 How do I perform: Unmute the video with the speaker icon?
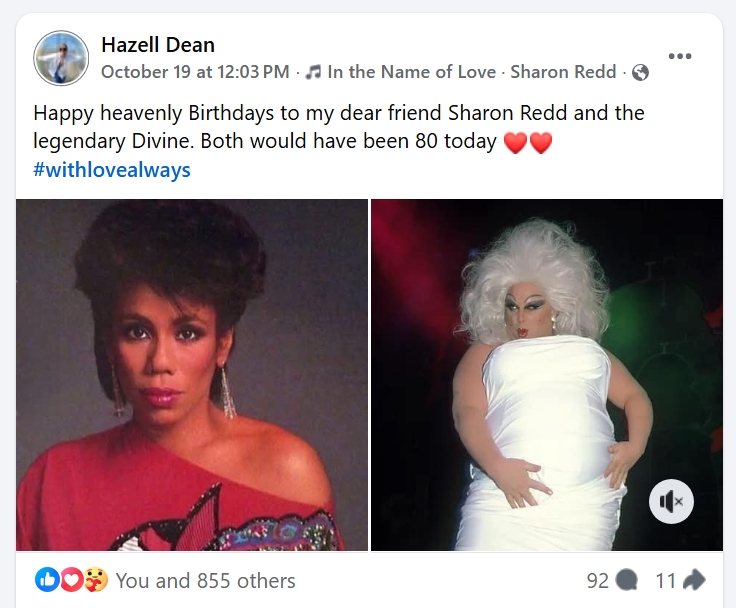tap(671, 501)
